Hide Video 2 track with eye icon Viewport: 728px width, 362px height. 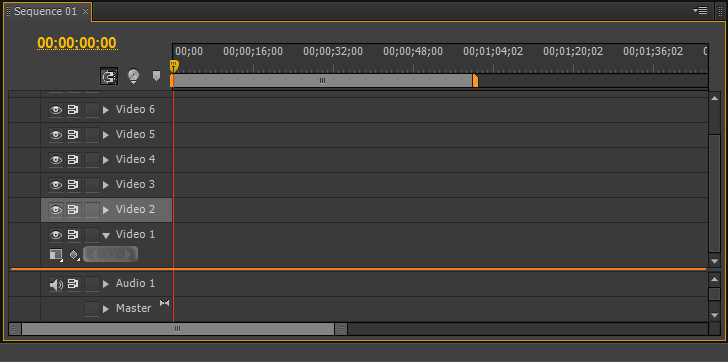click(x=56, y=210)
